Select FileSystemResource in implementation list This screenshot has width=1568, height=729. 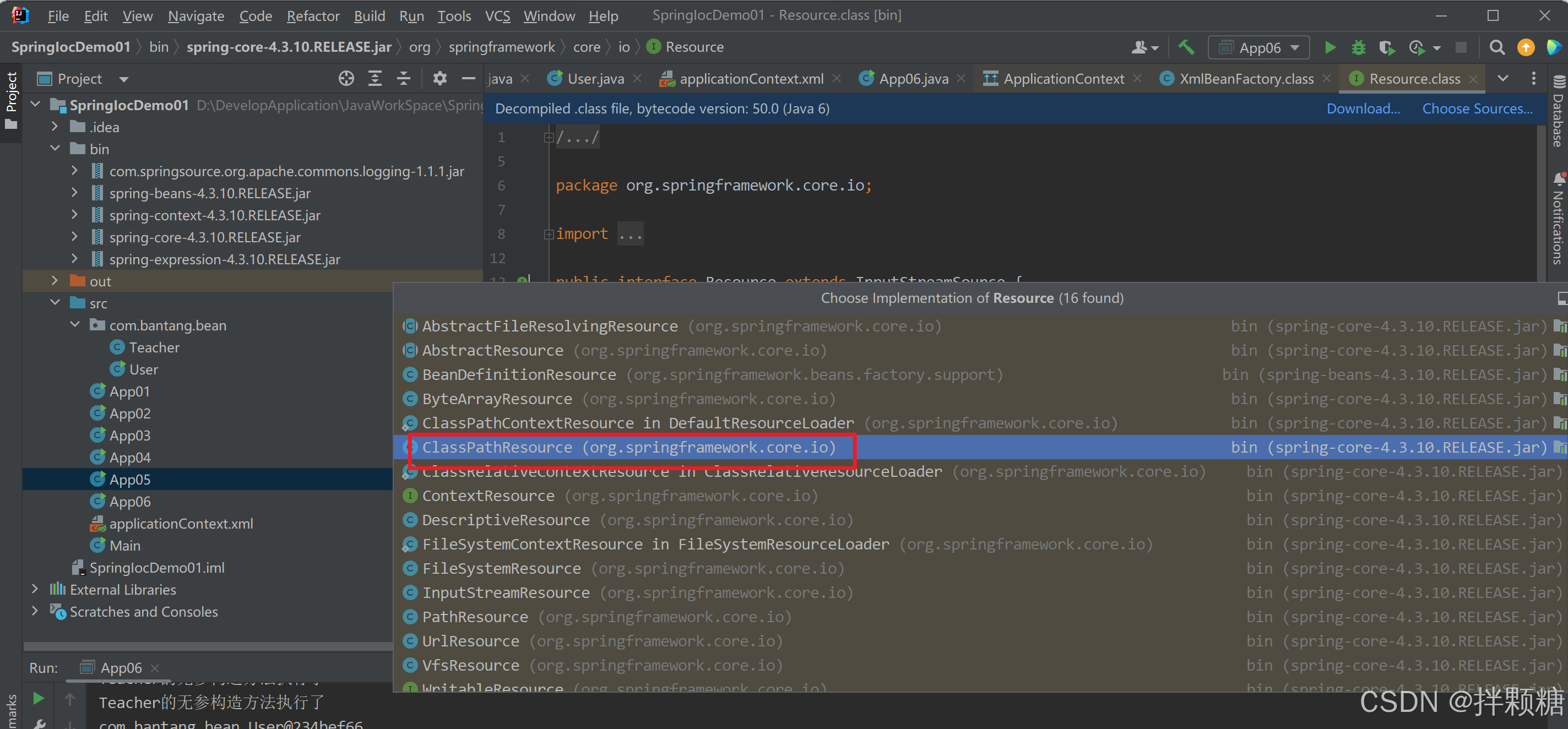click(x=501, y=568)
